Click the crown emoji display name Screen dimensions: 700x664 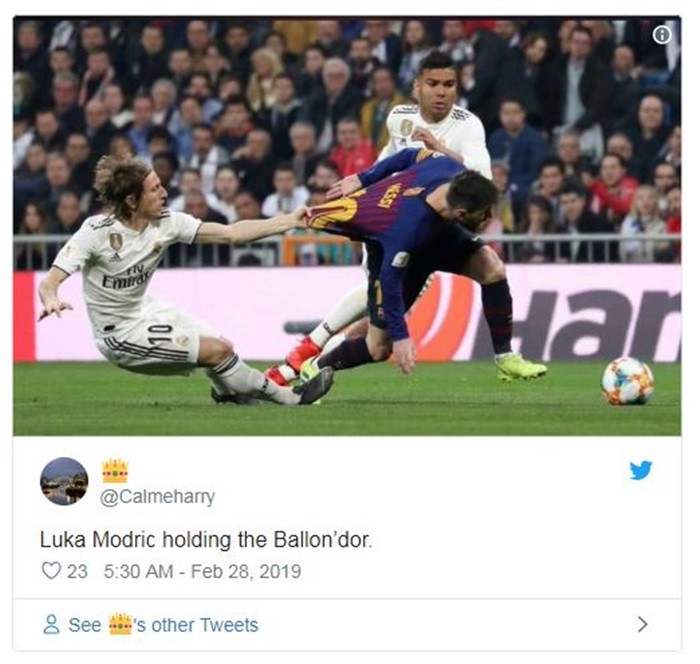tap(115, 471)
